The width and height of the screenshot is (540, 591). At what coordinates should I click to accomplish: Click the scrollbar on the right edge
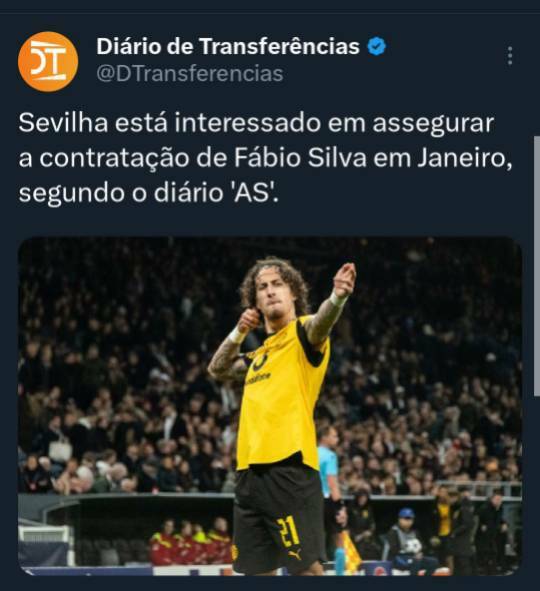[537, 266]
